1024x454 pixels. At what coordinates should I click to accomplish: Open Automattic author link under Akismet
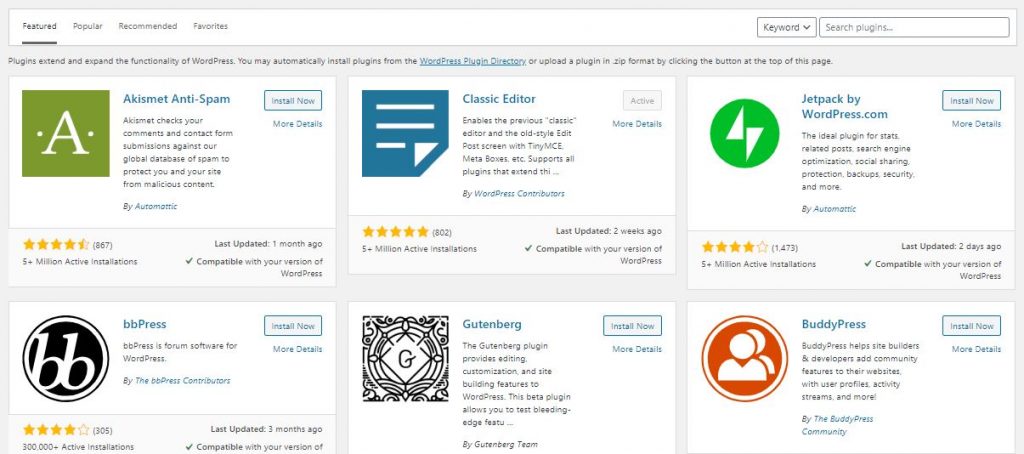click(x=156, y=206)
